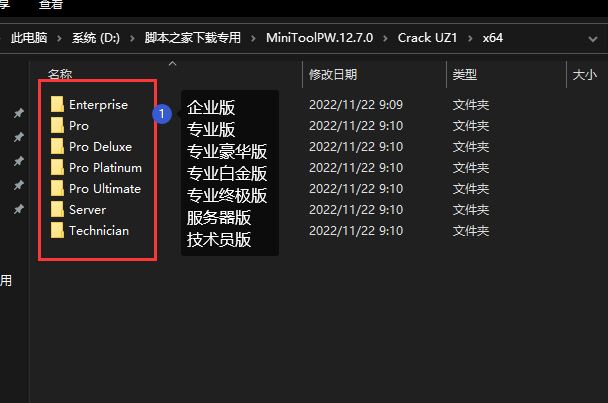Viewport: 608px width, 403px height.
Task: Go to 系统 (D:) in breadcrumb
Action: tap(96, 38)
